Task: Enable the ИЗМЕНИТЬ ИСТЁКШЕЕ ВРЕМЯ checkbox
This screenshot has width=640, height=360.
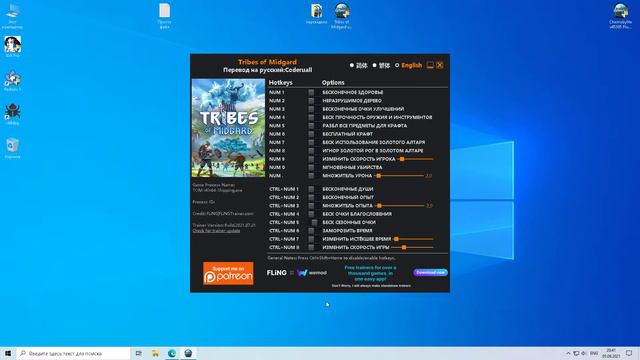Action: point(311,239)
